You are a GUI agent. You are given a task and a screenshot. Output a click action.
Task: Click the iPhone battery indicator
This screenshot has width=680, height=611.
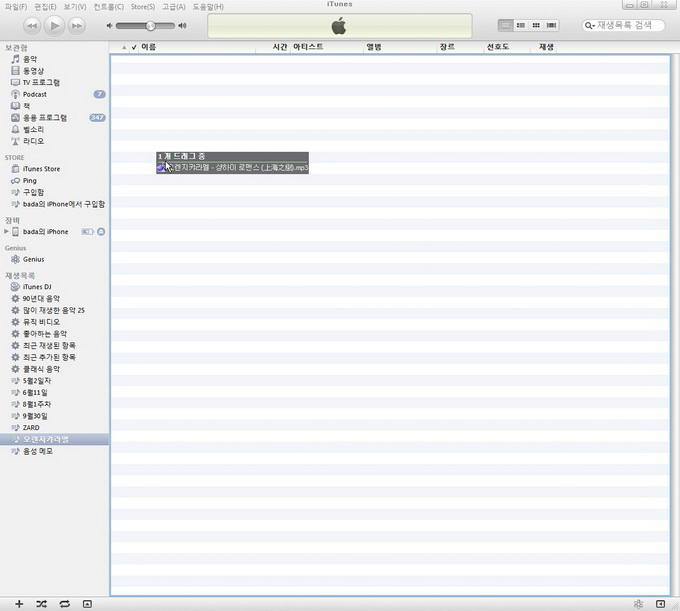tap(87, 232)
